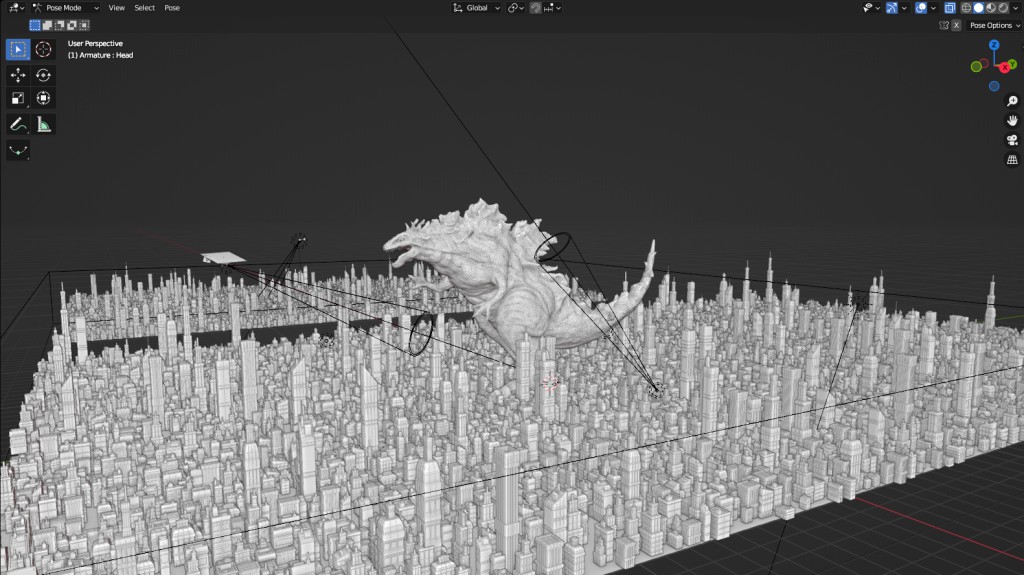The width and height of the screenshot is (1024, 575).
Task: Select the Cursor tool in the toolbar
Action: (x=44, y=49)
